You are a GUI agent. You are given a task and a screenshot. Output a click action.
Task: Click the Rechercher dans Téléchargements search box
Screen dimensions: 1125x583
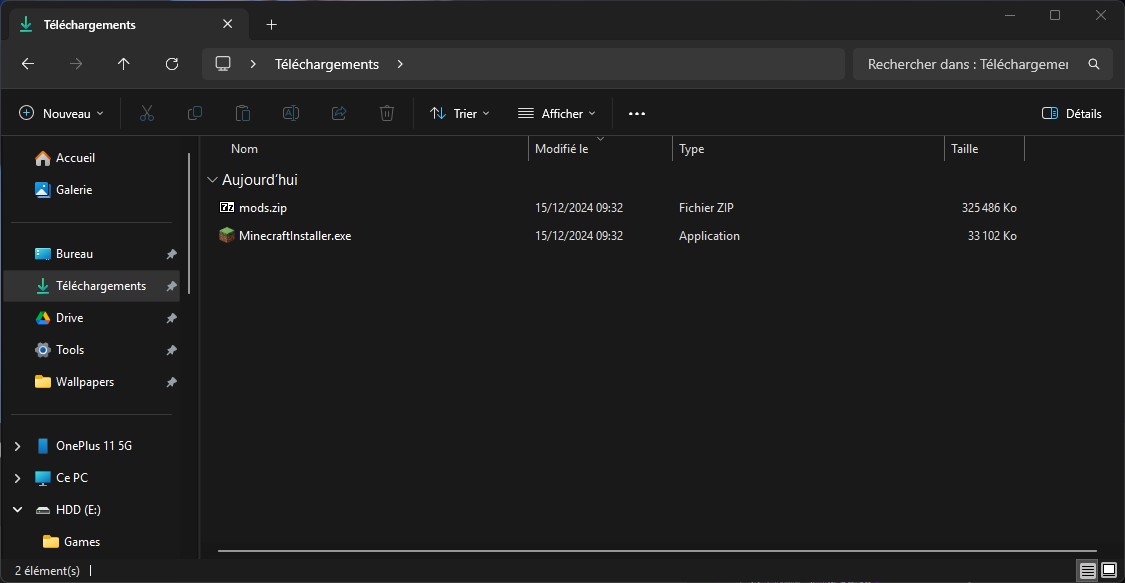[967, 64]
